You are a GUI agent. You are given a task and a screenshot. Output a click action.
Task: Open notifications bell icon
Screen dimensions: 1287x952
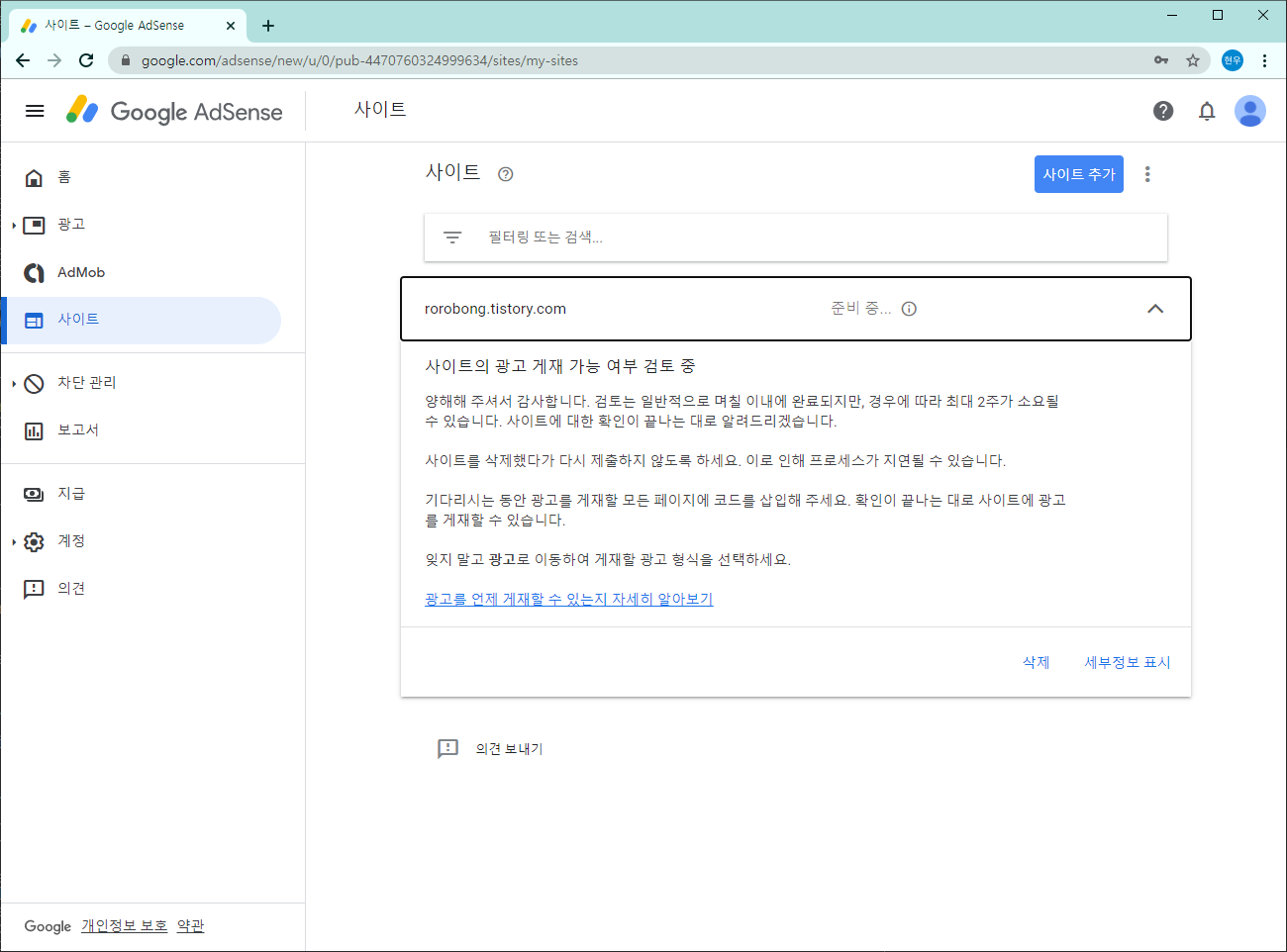pos(1207,111)
